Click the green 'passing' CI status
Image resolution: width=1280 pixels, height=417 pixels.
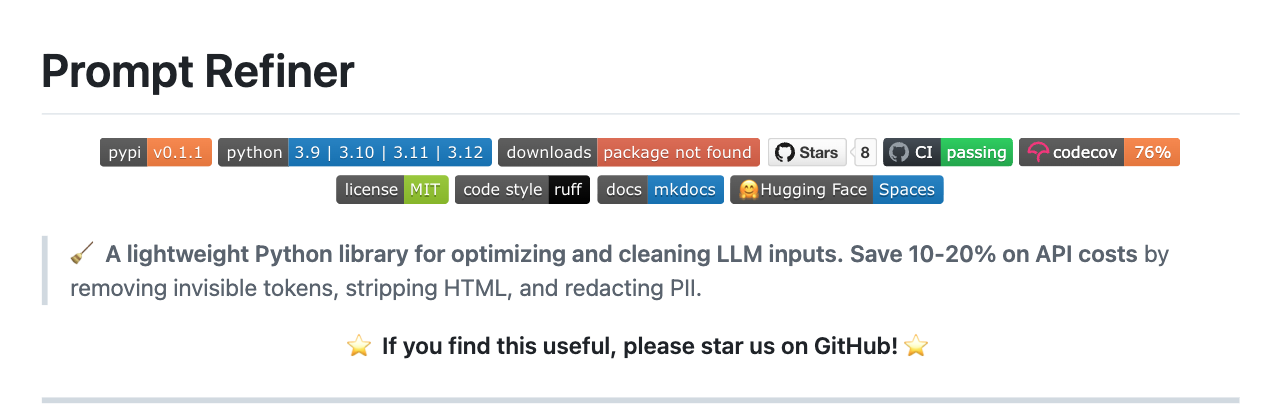click(x=976, y=152)
